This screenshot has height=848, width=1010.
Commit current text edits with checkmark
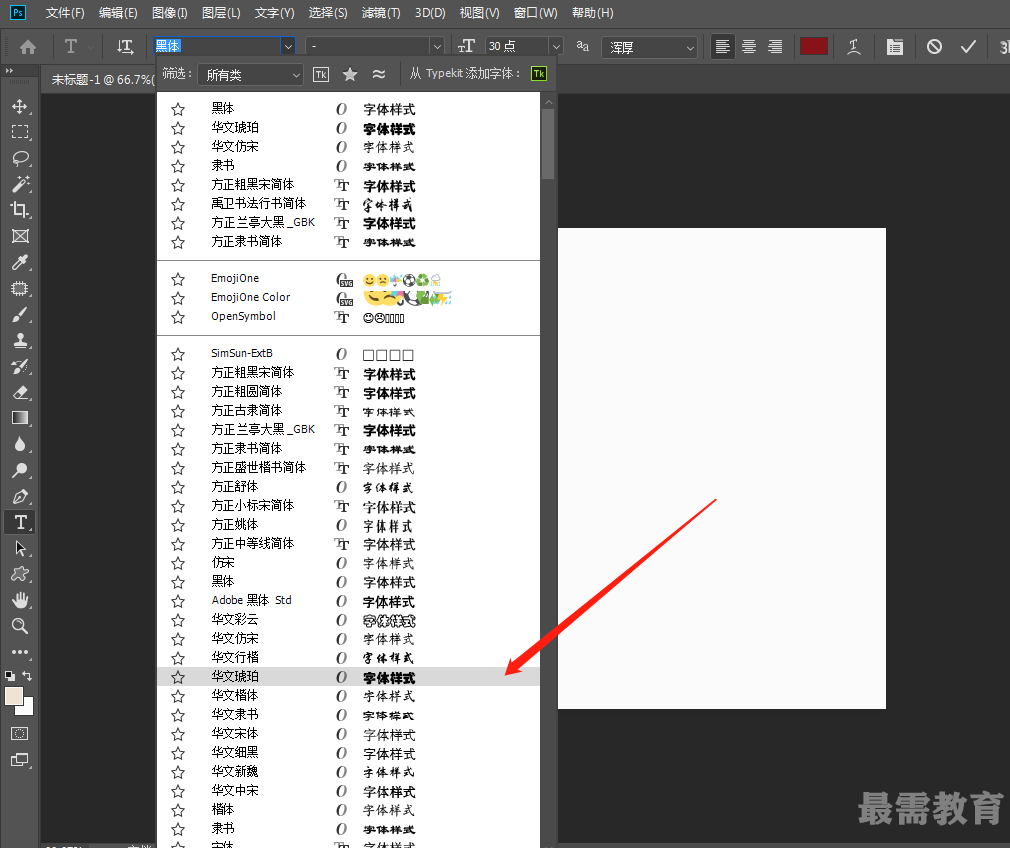tap(968, 46)
